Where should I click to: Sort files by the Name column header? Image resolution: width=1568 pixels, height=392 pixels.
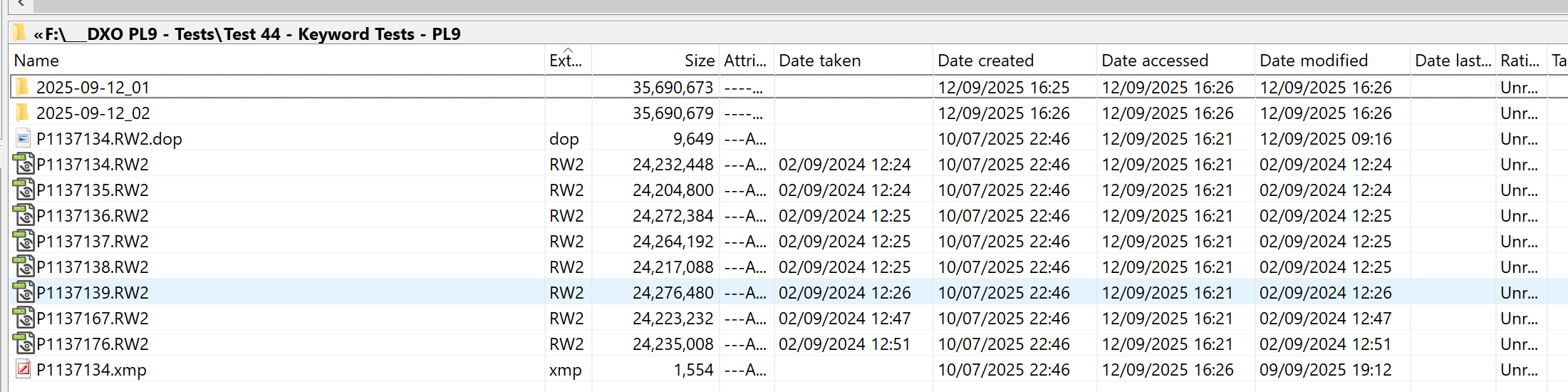click(36, 61)
